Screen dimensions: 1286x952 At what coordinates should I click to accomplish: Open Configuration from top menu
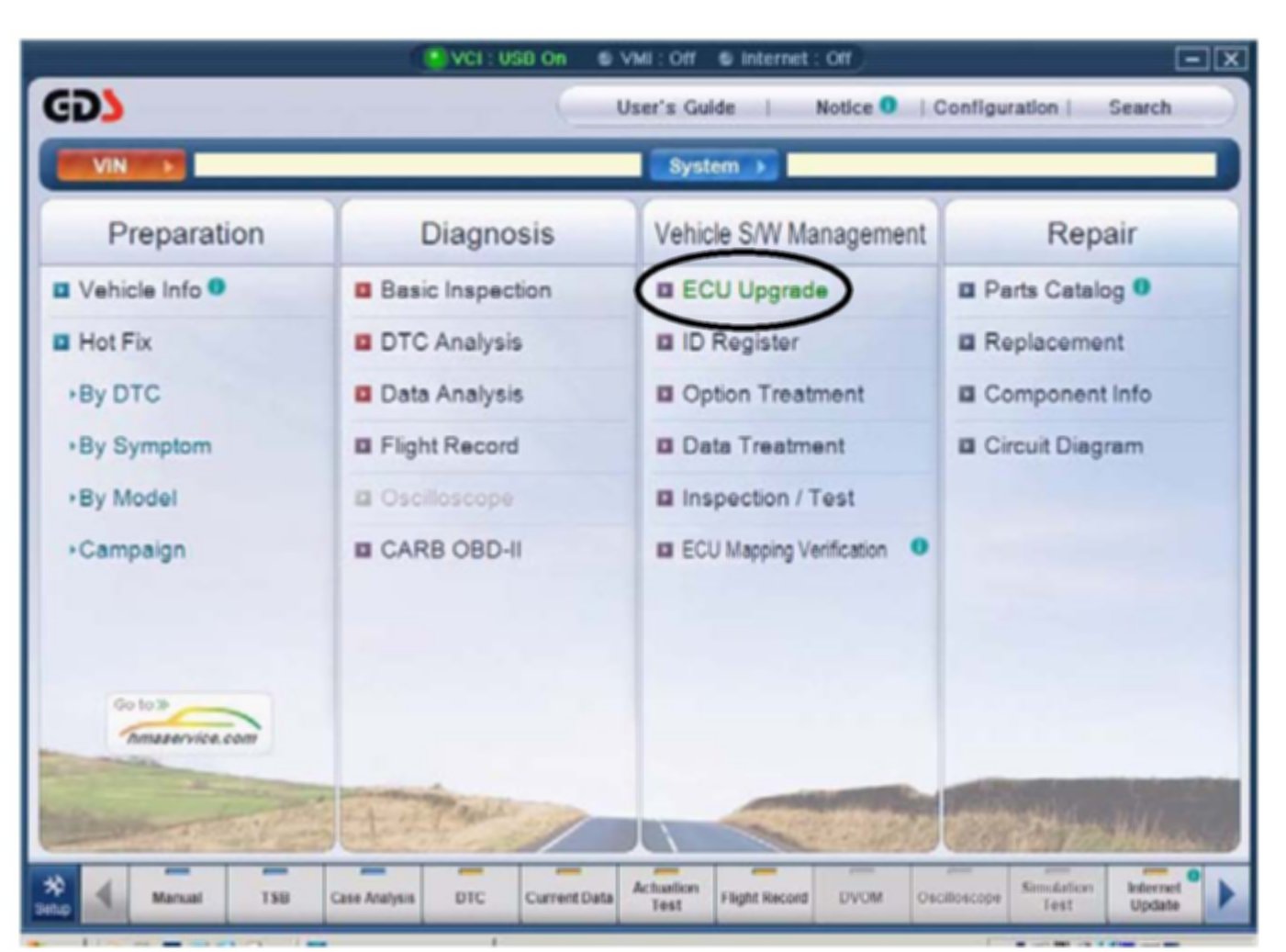pyautogui.click(x=995, y=107)
